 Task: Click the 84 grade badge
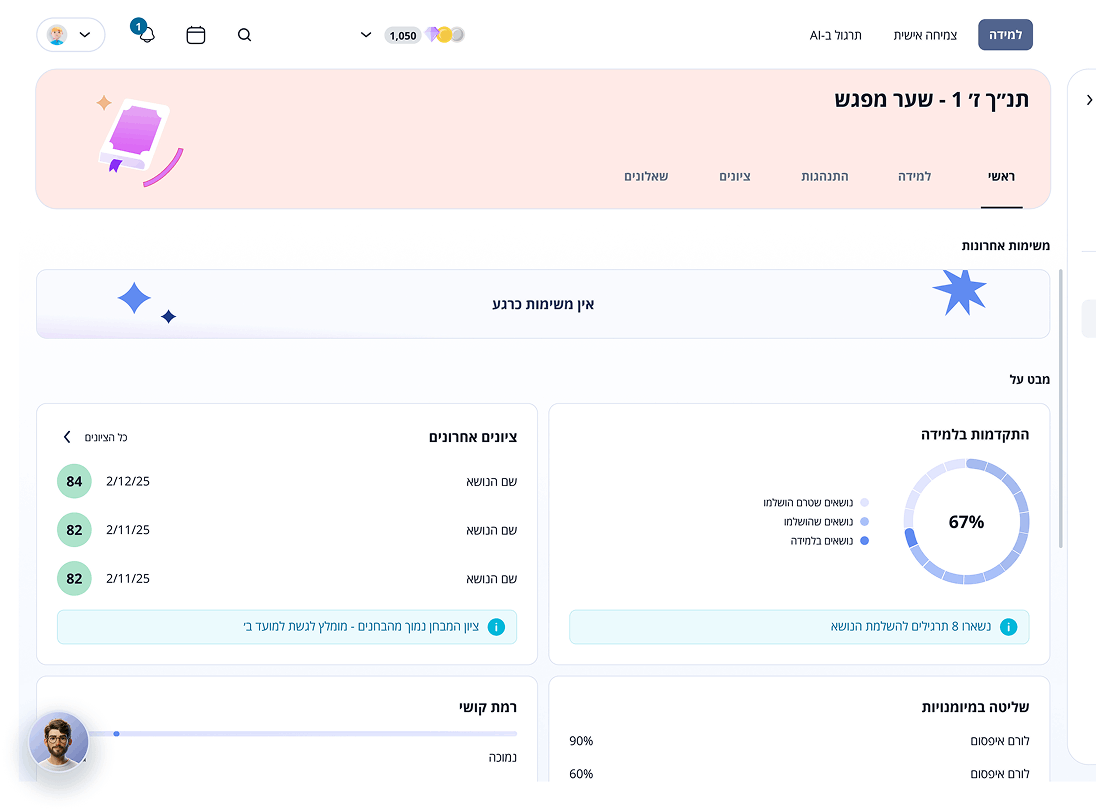pyautogui.click(x=74, y=481)
